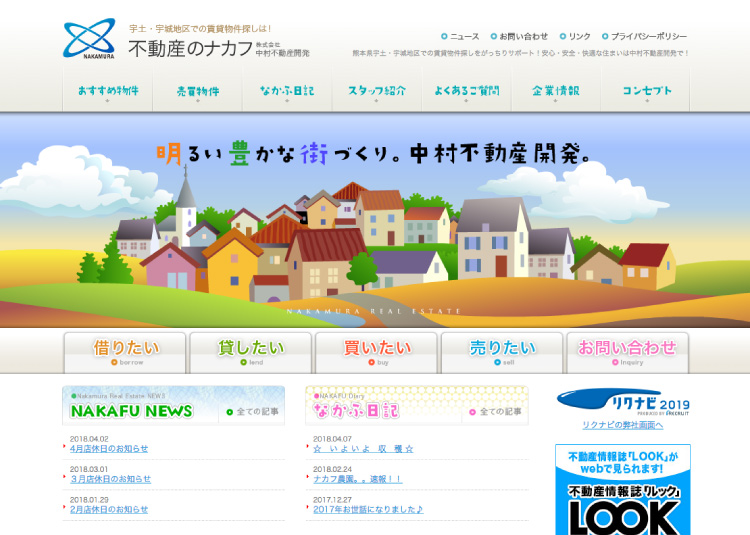Click the 買いたい buy button
Screen dimensions: 750x535
(377, 352)
